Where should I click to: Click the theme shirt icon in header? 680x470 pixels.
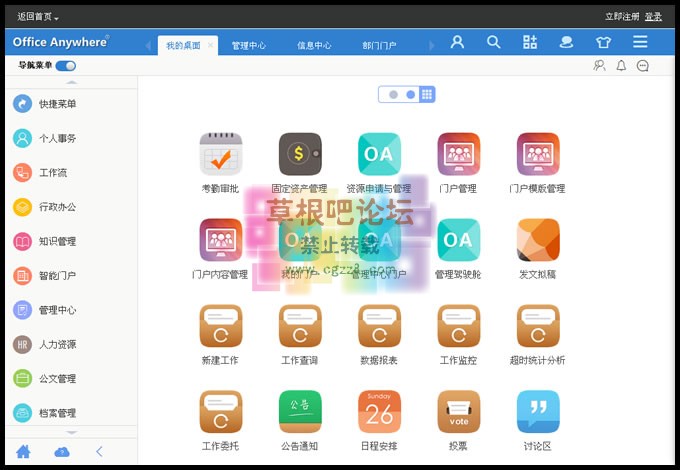click(x=603, y=42)
